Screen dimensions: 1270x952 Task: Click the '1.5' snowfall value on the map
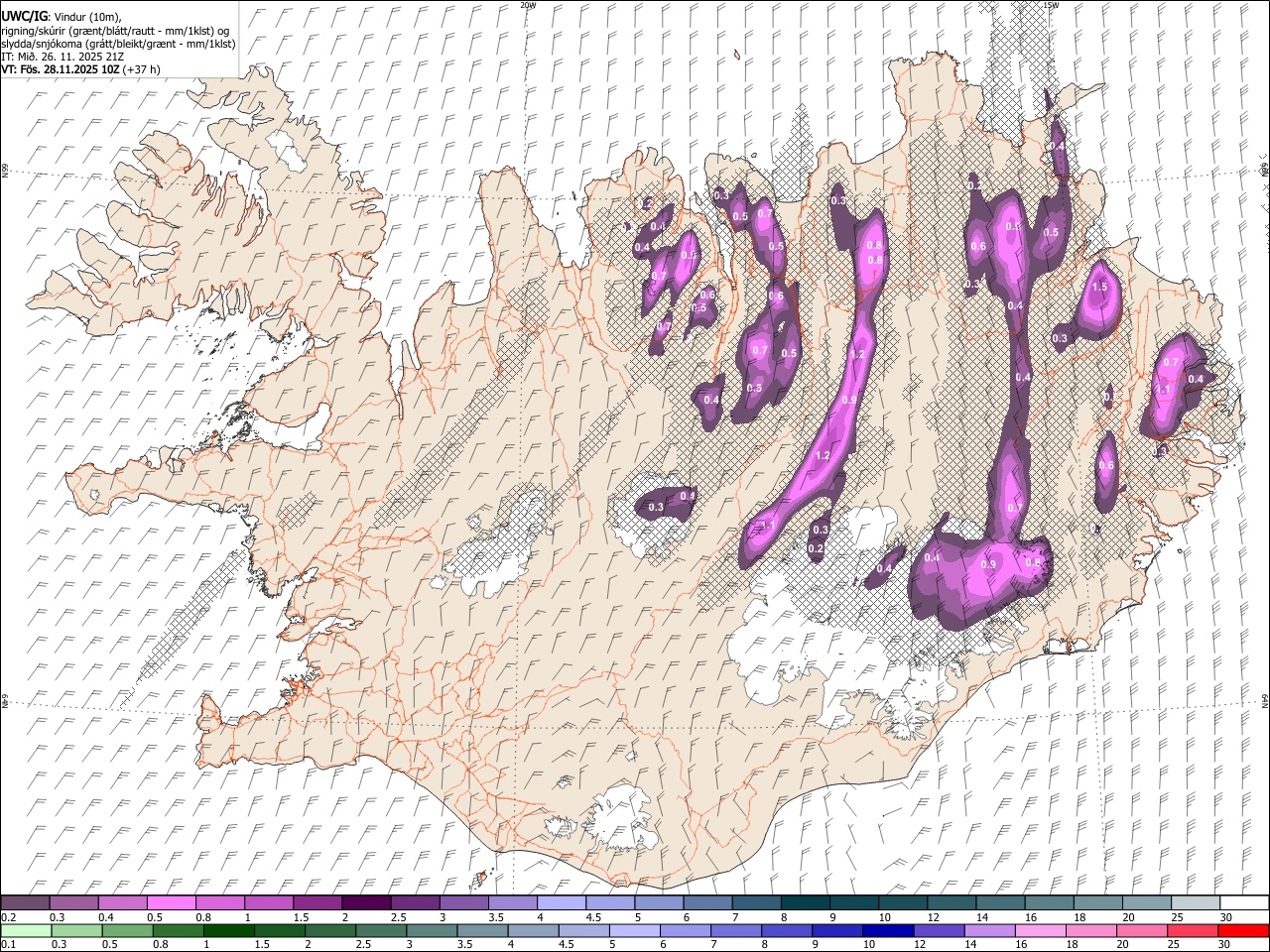[x=1099, y=288]
